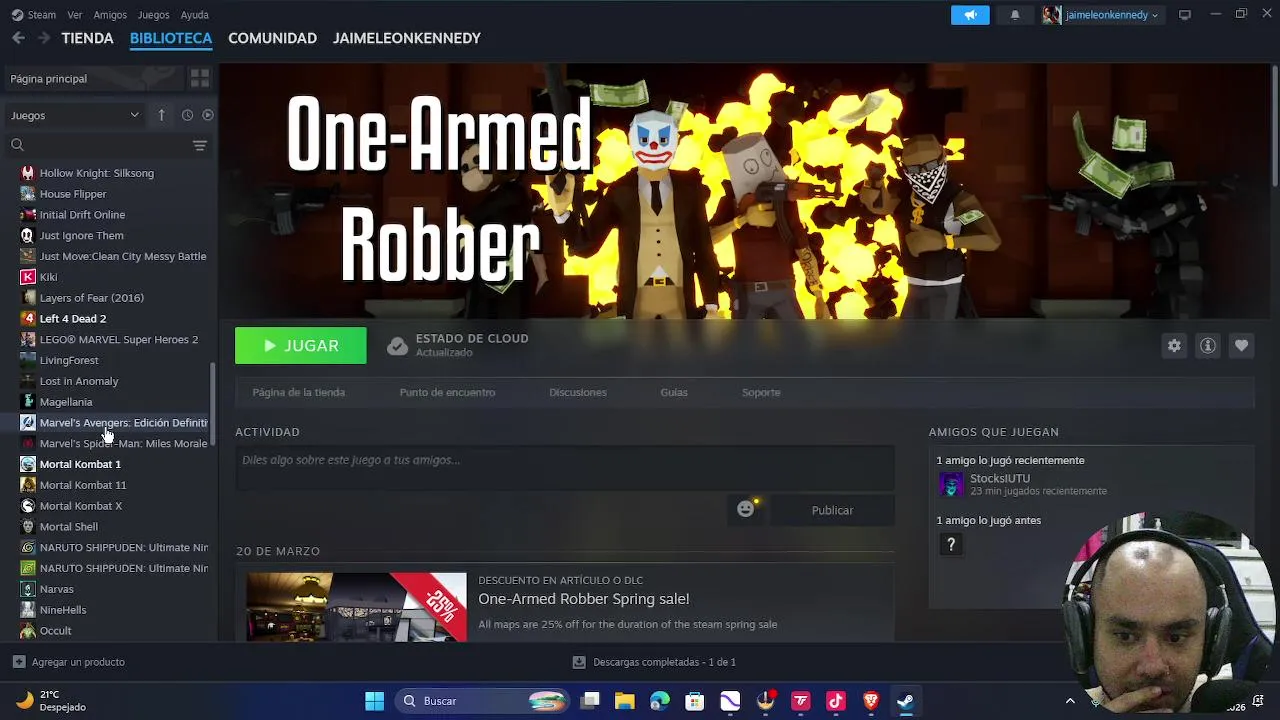Toggle ready-to-play filter icon
This screenshot has width=1280, height=720.
208,115
